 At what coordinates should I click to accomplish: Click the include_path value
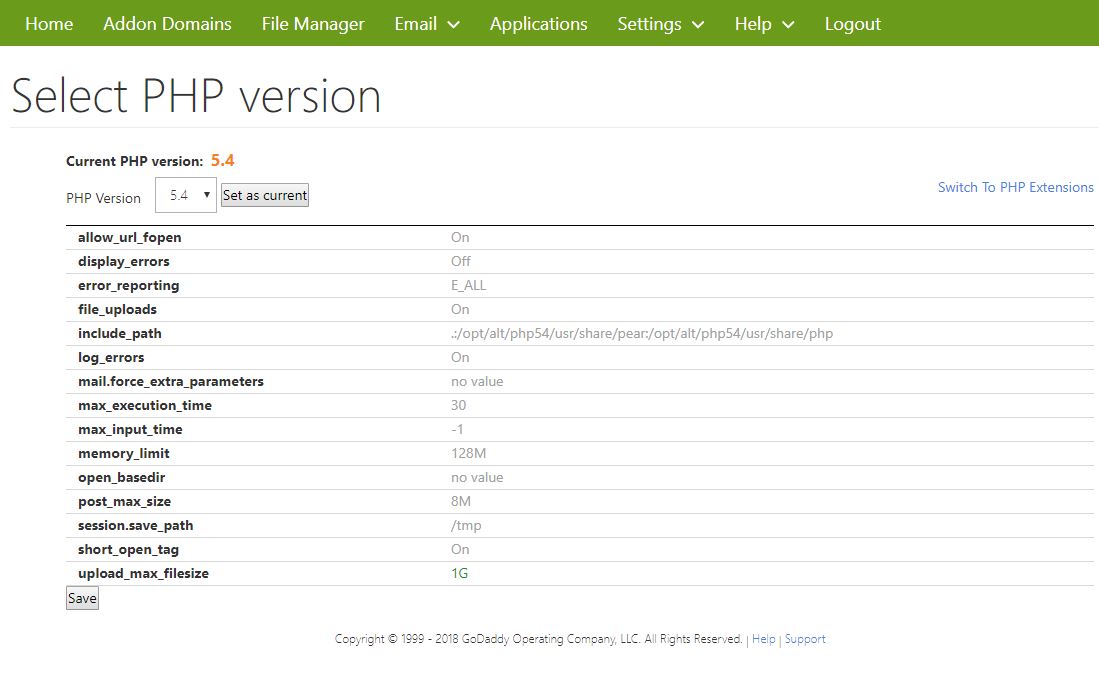coord(642,334)
